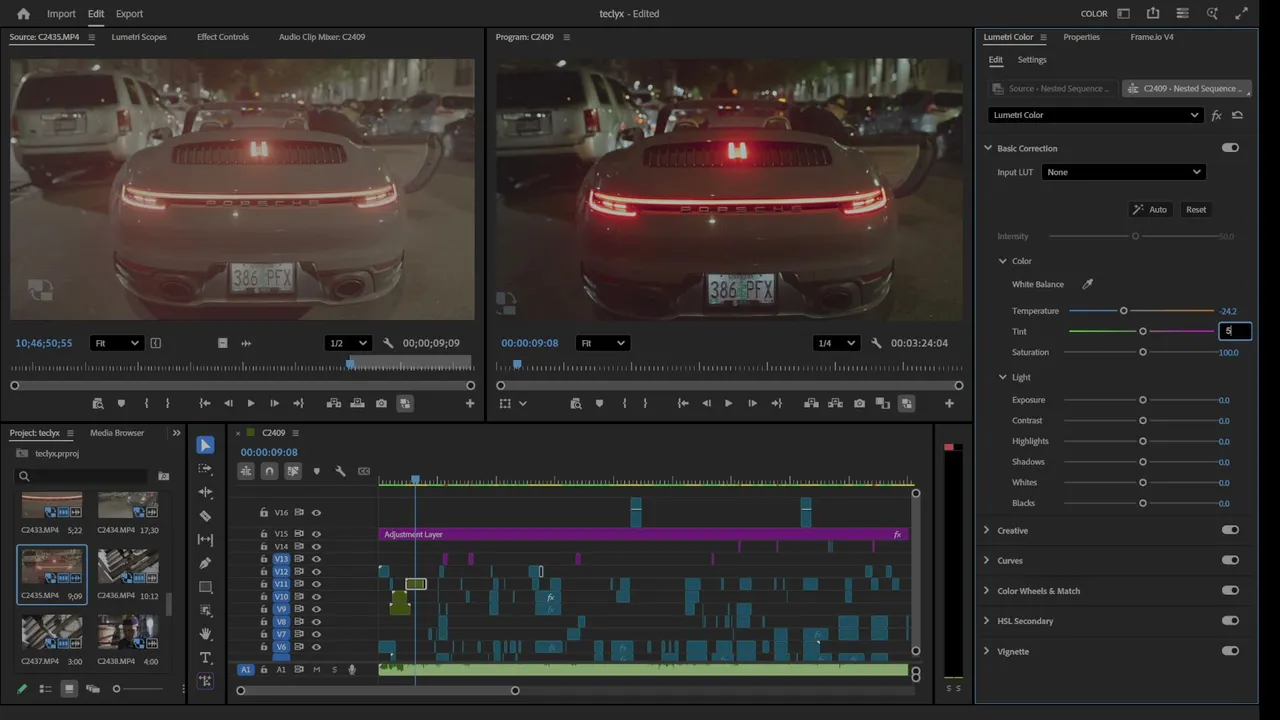Disable the HSL Secondary toggle
1280x720 pixels.
click(x=1230, y=620)
